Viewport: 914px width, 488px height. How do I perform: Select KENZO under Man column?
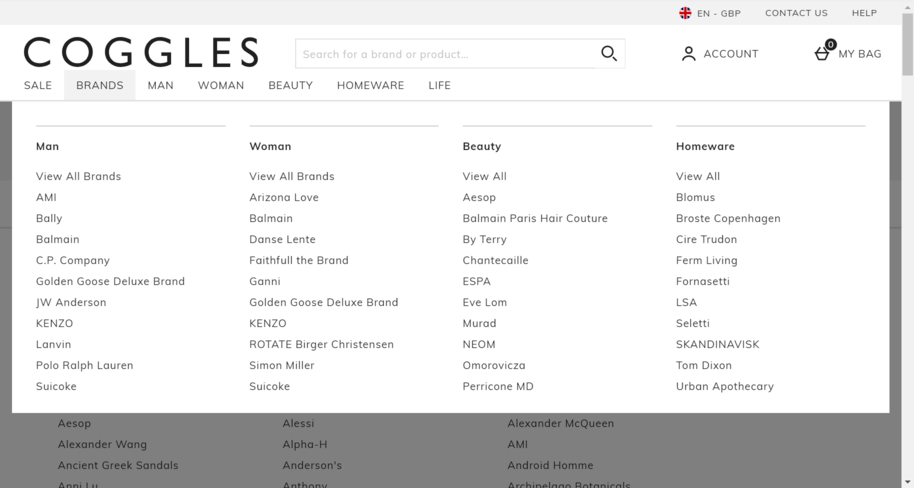point(55,323)
